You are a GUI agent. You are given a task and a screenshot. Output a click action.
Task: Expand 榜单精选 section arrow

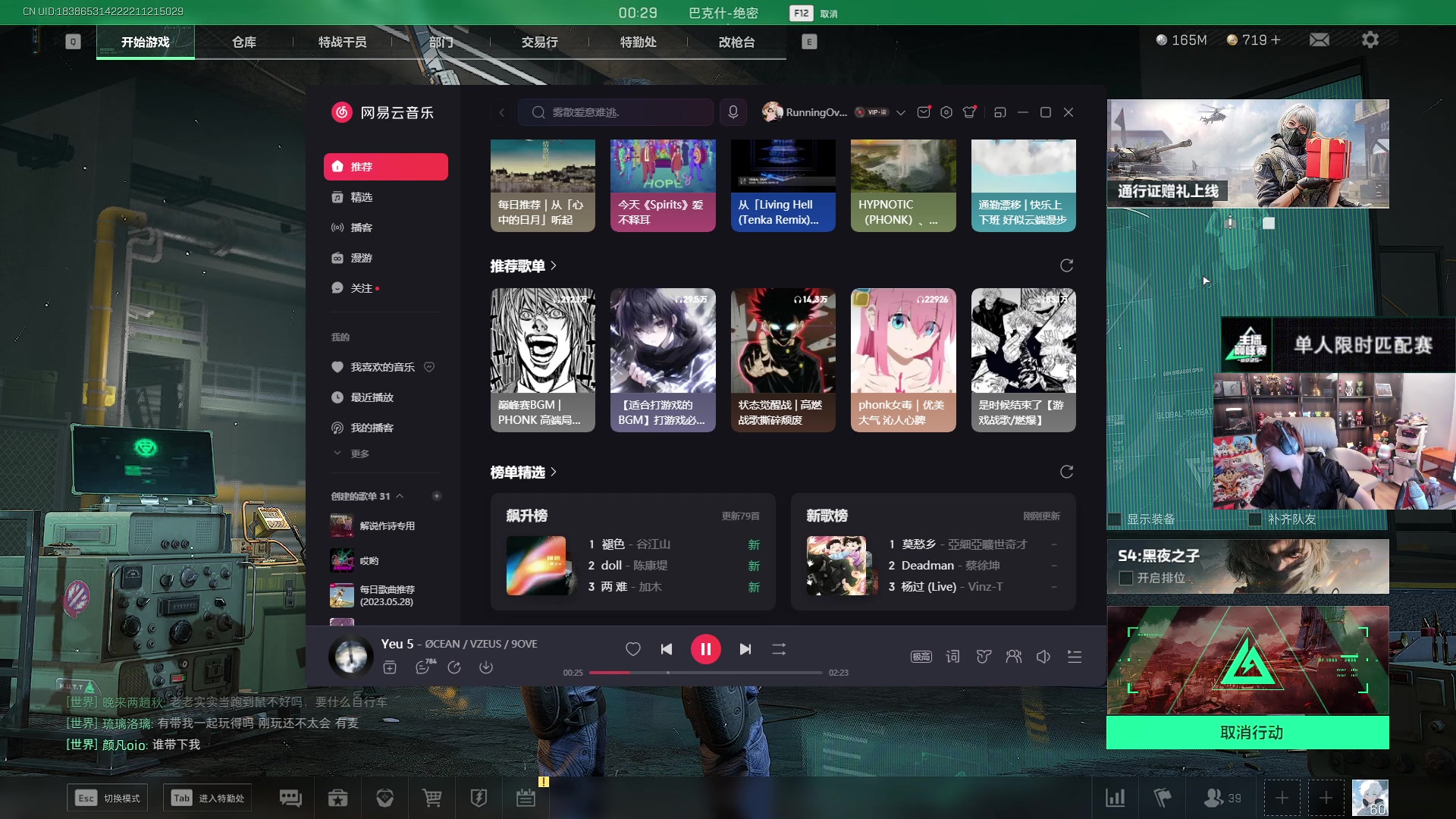pos(554,472)
